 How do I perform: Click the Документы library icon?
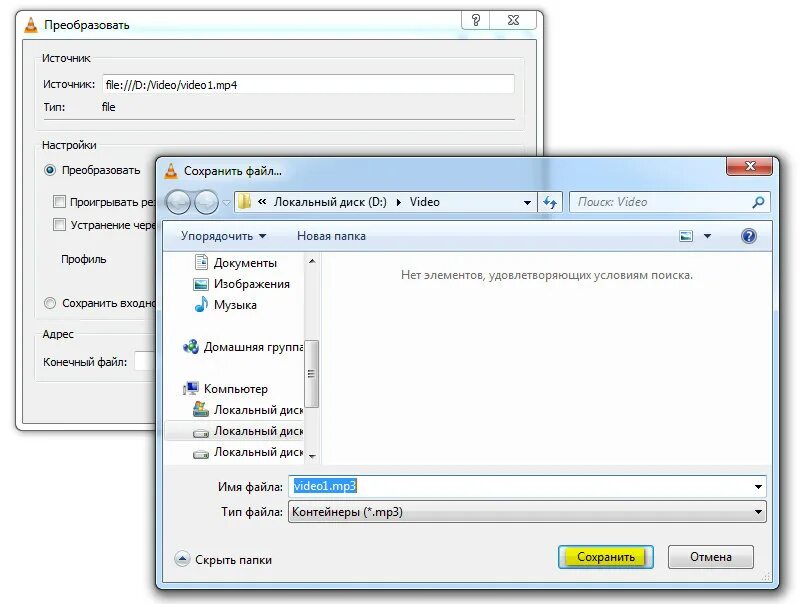click(202, 262)
